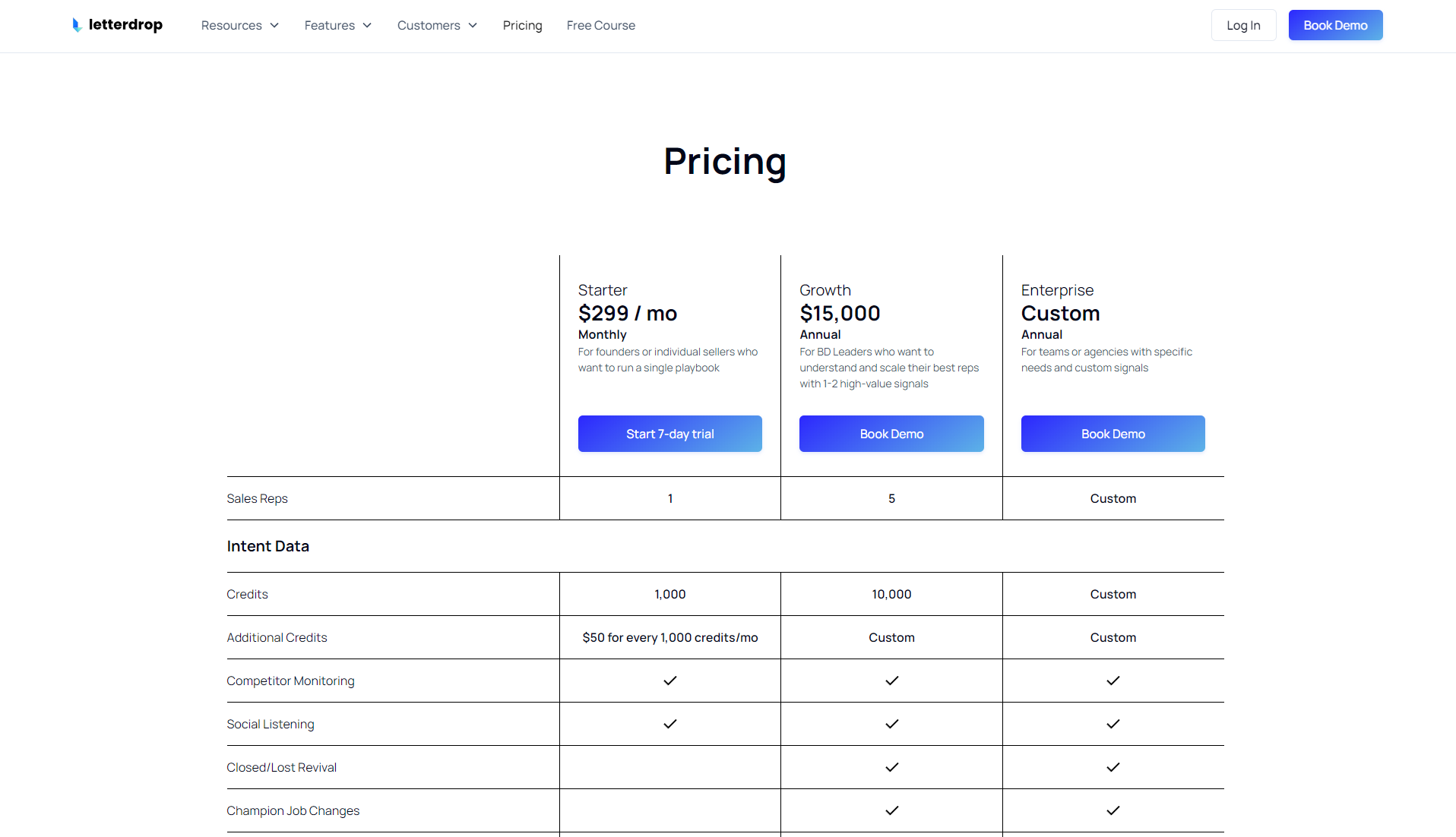
Task: Open the Features dropdown menu
Action: (x=337, y=25)
